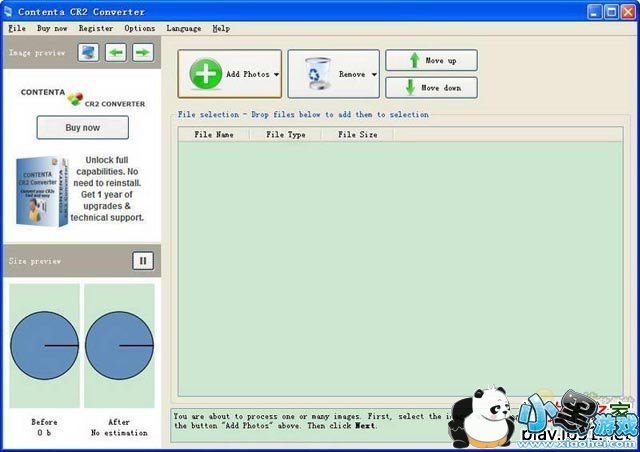The image size is (640, 452).
Task: Click the Move up button
Action: [431, 60]
